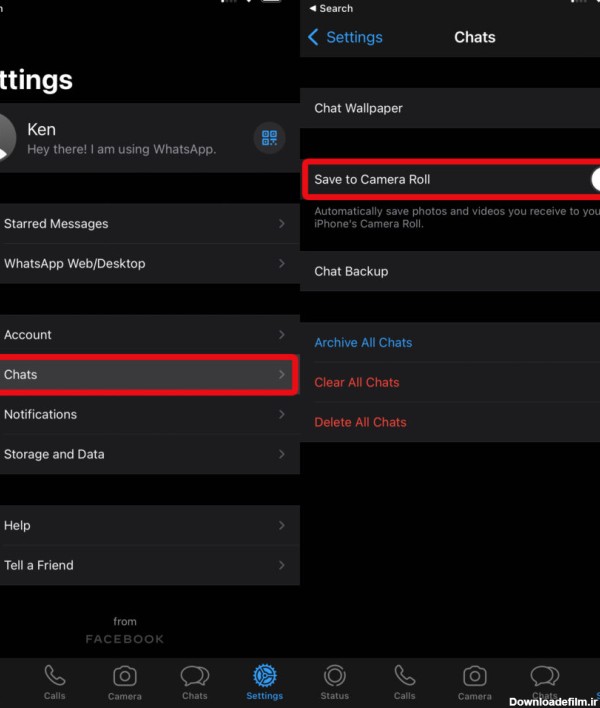Tap the Chats bubble icon in left tab bar
Image resolution: width=600 pixels, height=708 pixels.
(x=195, y=677)
